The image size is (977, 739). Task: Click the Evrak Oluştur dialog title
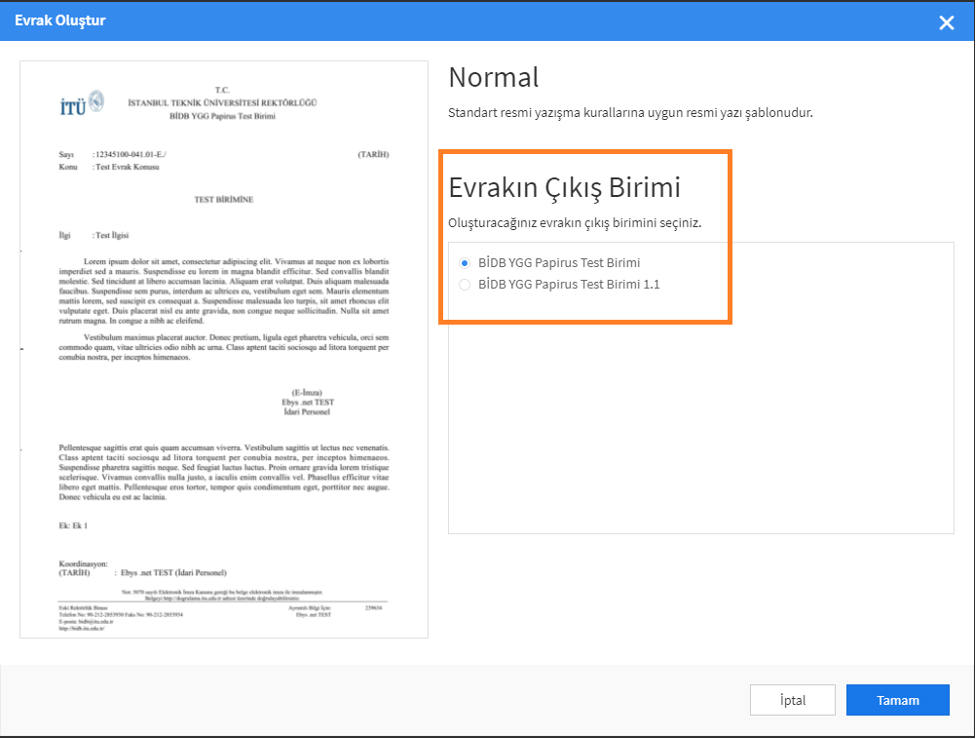coord(60,21)
